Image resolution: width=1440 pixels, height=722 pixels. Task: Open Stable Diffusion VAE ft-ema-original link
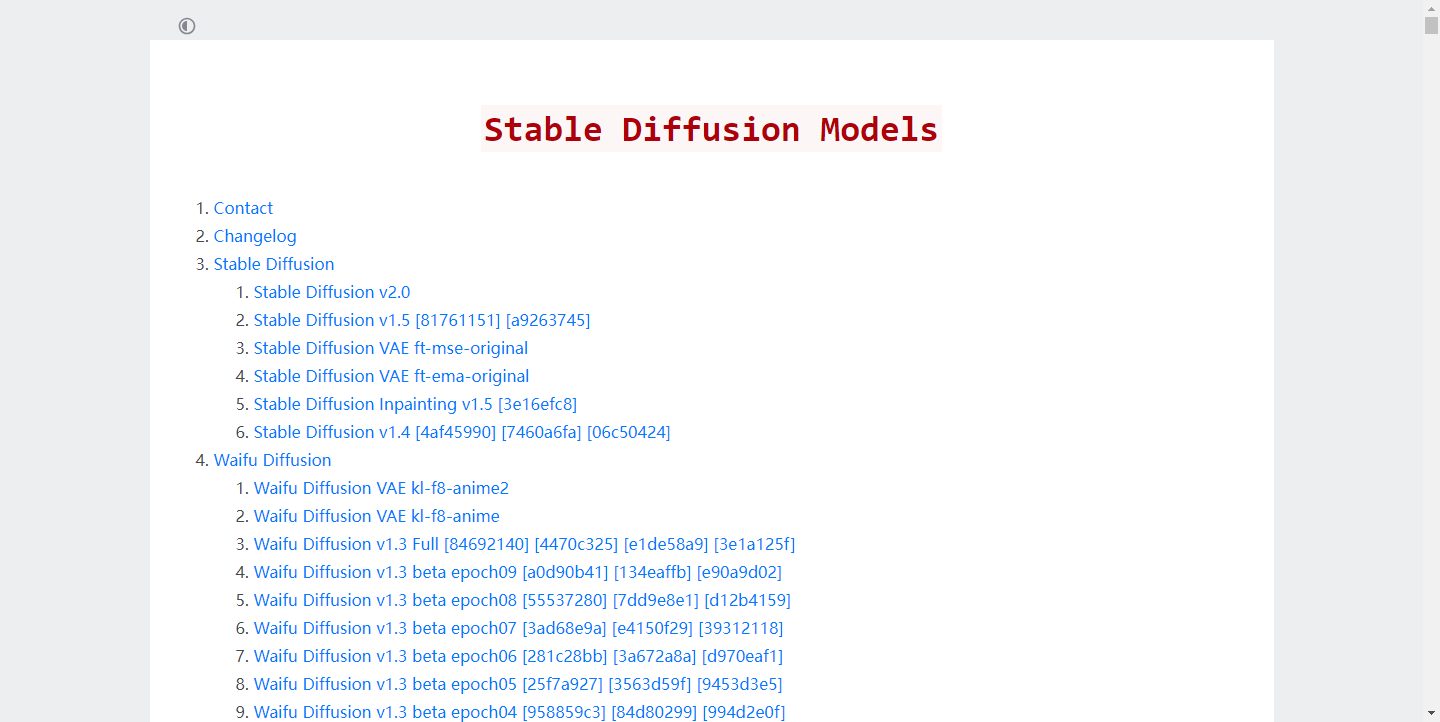[392, 376]
